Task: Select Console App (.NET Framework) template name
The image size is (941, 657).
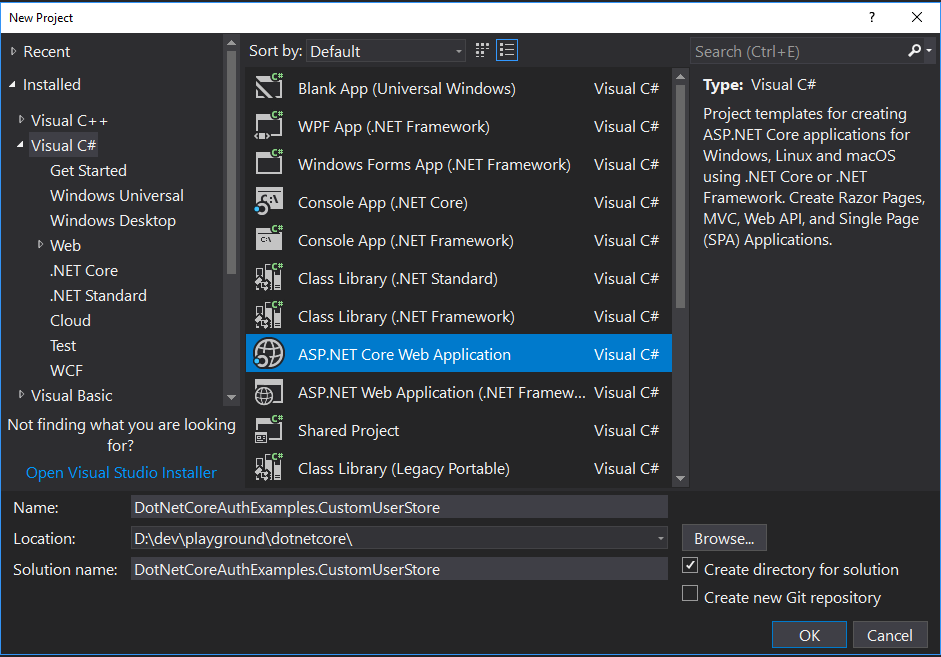Action: tap(406, 241)
